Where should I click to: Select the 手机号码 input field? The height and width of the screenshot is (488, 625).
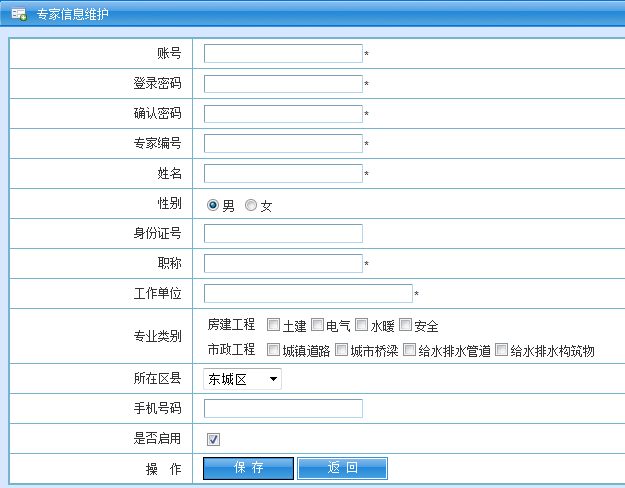(x=283, y=408)
